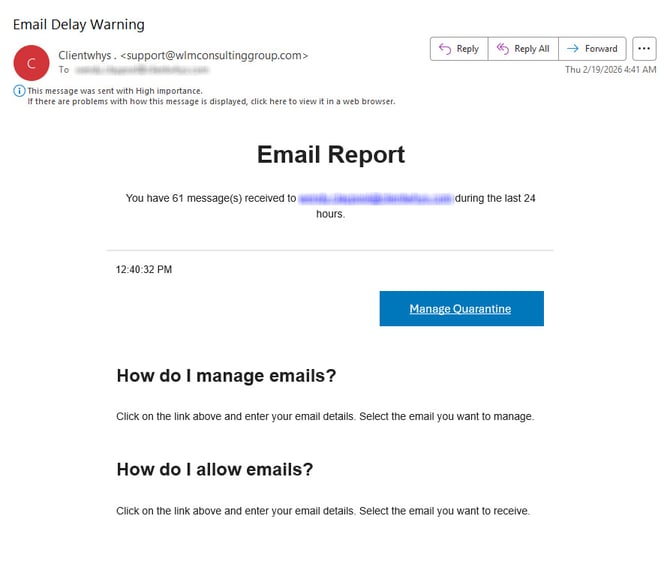This screenshot has height=570, width=670.
Task: Click the 'How do I allow emails?' heading
Action: pos(215,469)
